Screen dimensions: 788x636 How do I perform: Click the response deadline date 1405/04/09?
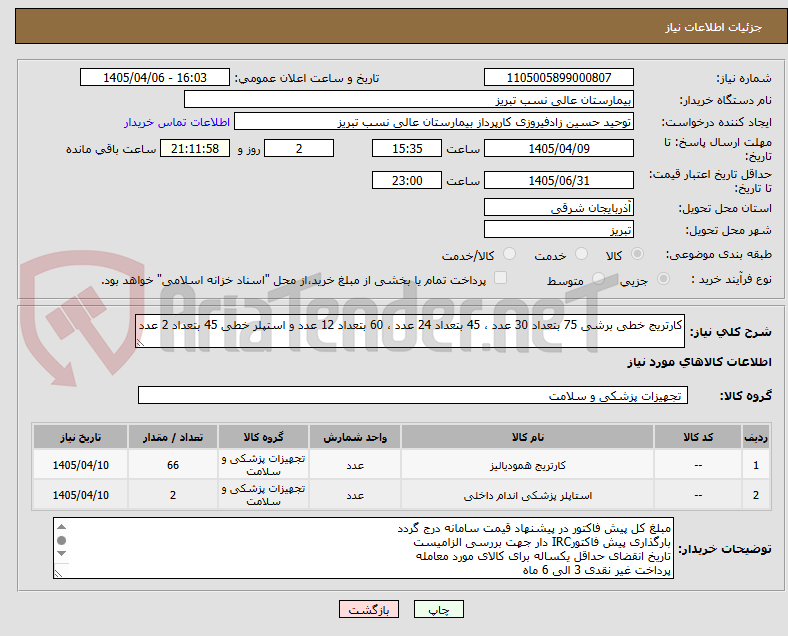pos(559,148)
